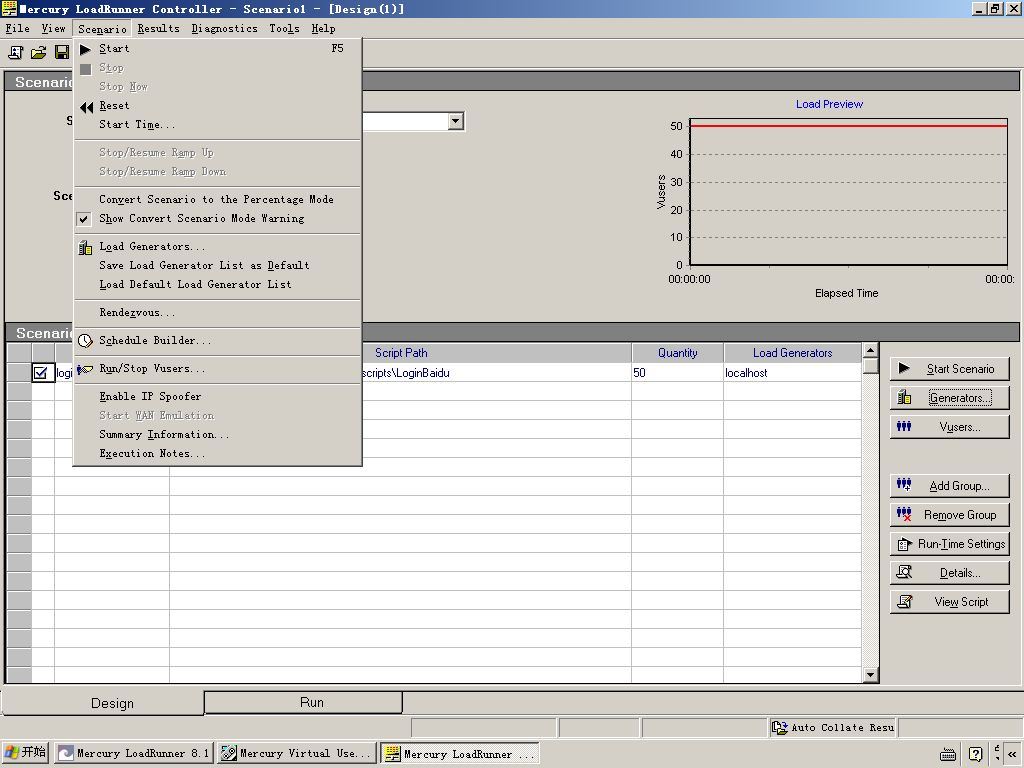Open the View menu

point(54,29)
